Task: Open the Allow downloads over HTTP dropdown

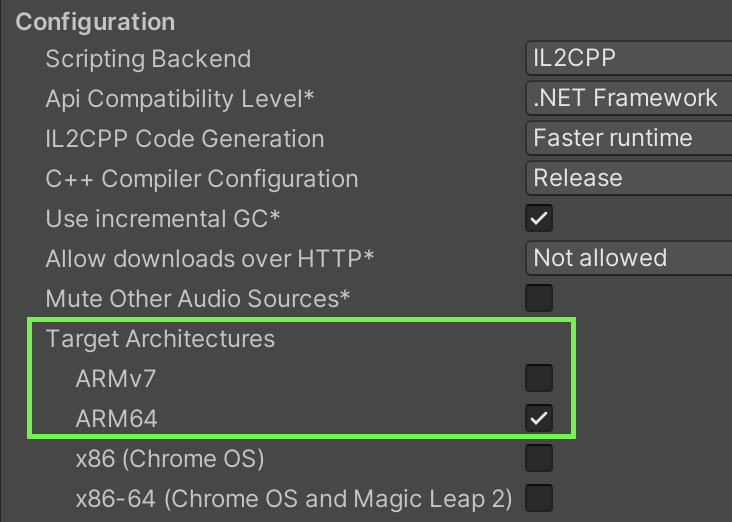Action: pyautogui.click(x=628, y=258)
